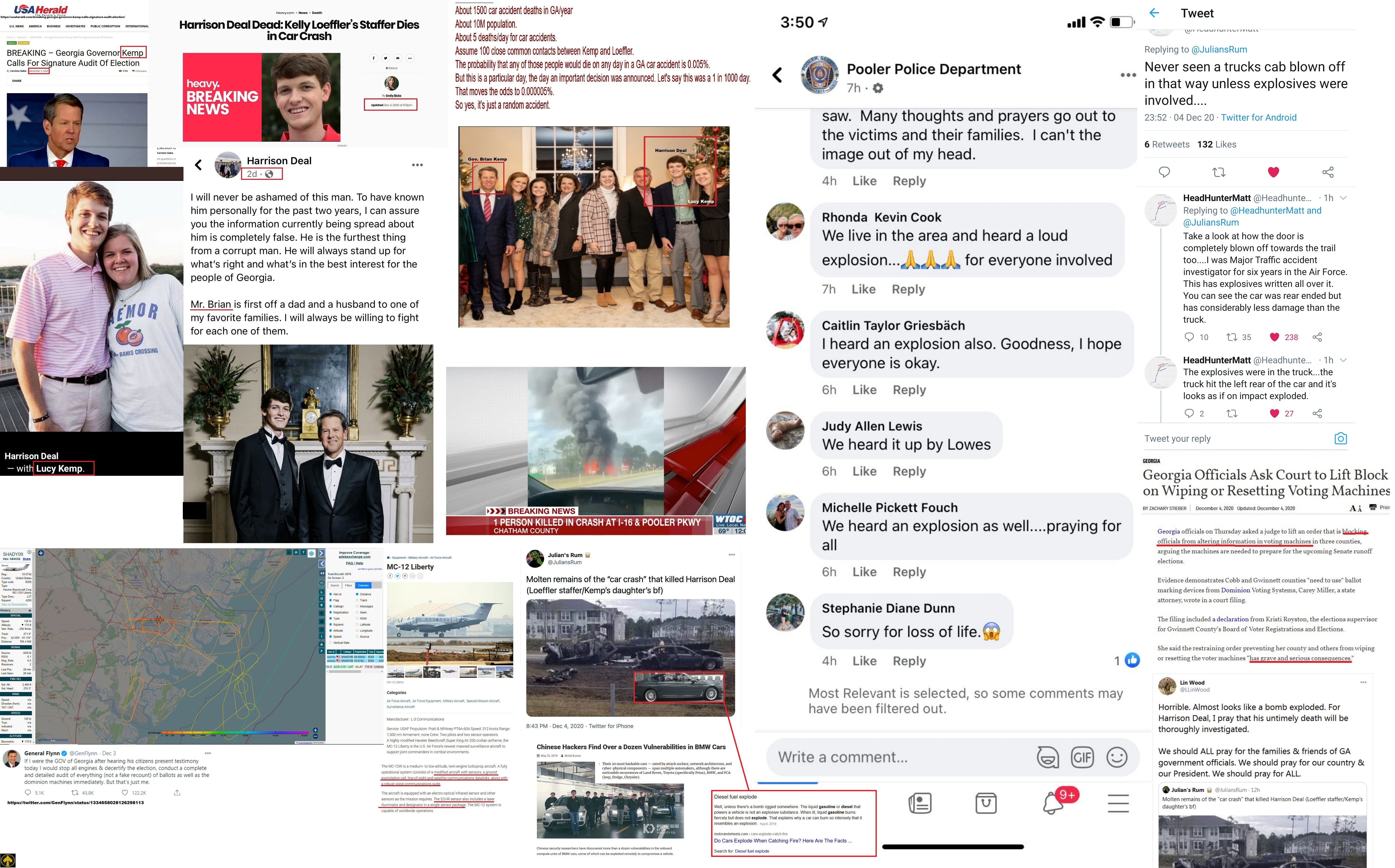This screenshot has height=868, width=1395.
Task: Open the Twitter for Android link
Action: (x=1258, y=118)
